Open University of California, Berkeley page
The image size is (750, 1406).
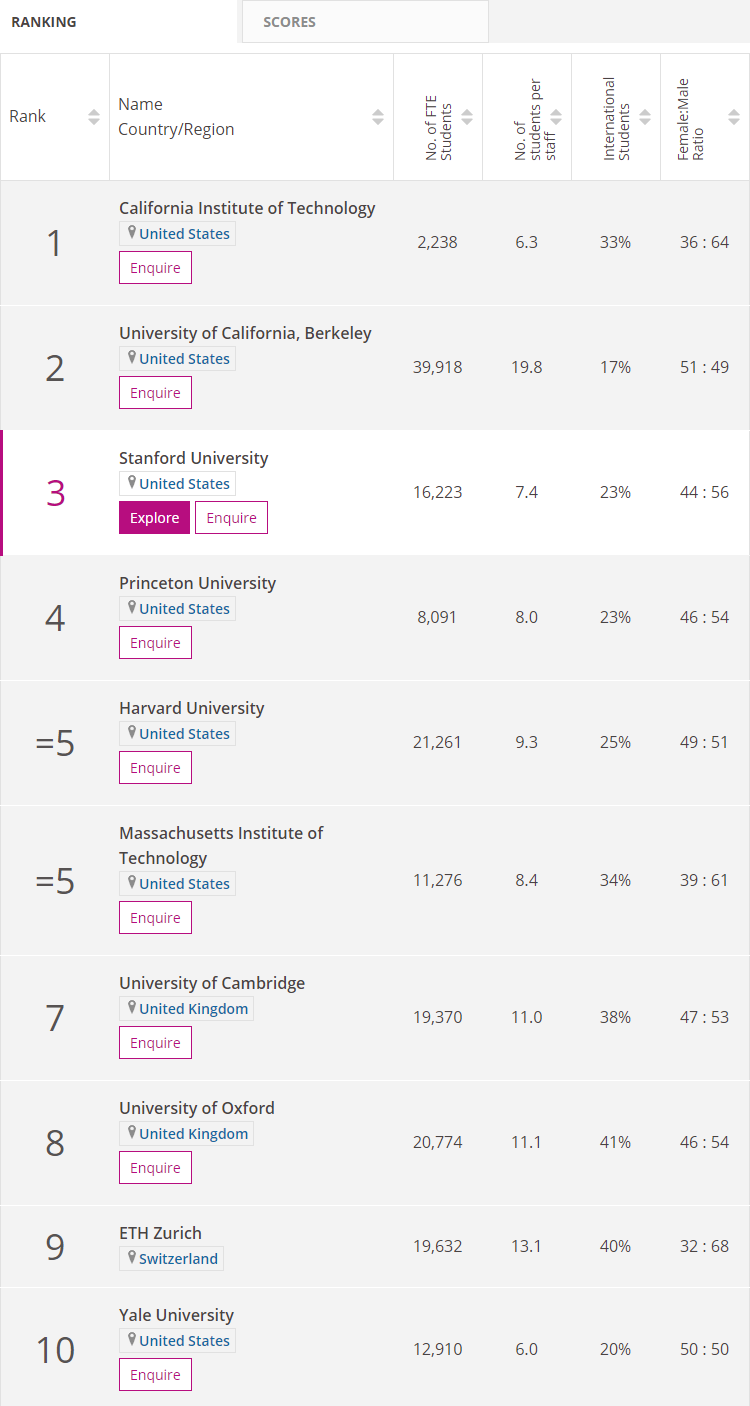tap(245, 333)
